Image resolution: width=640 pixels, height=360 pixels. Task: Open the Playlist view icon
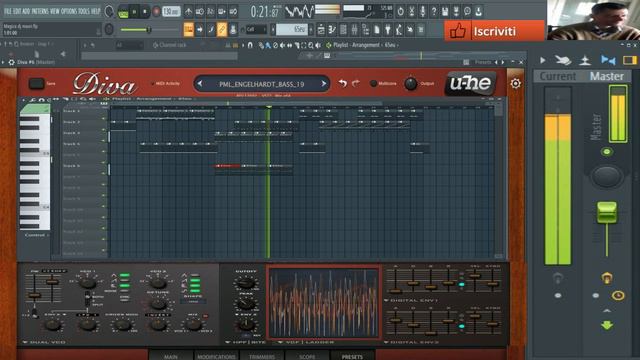click(321, 29)
